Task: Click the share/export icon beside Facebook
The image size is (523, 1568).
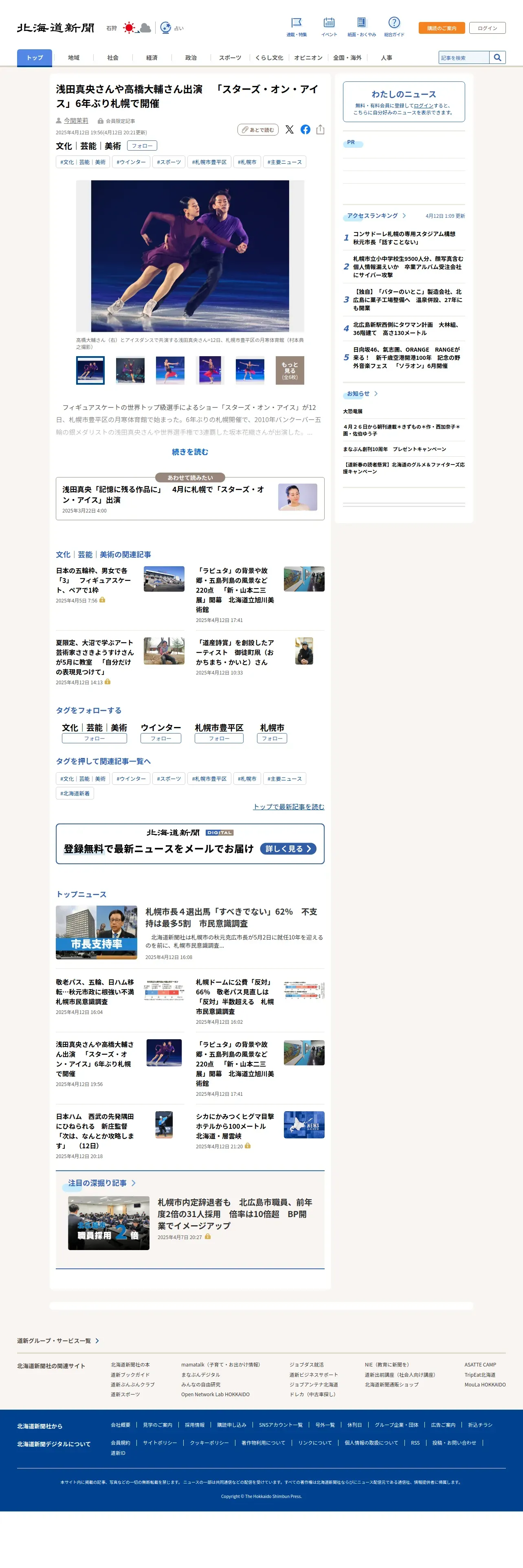Action: pos(320,130)
